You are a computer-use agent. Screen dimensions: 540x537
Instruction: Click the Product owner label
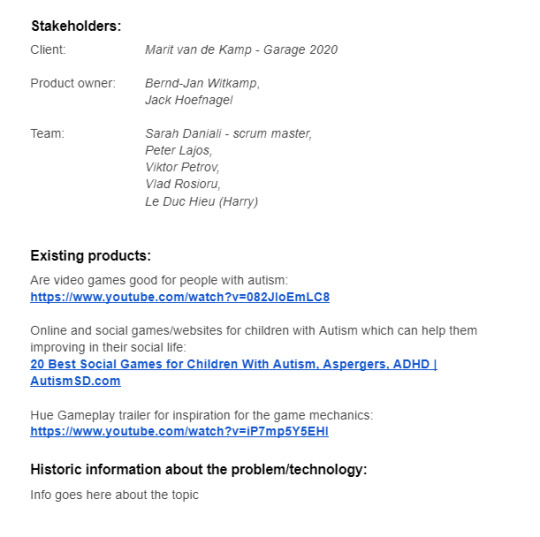[x=73, y=83]
